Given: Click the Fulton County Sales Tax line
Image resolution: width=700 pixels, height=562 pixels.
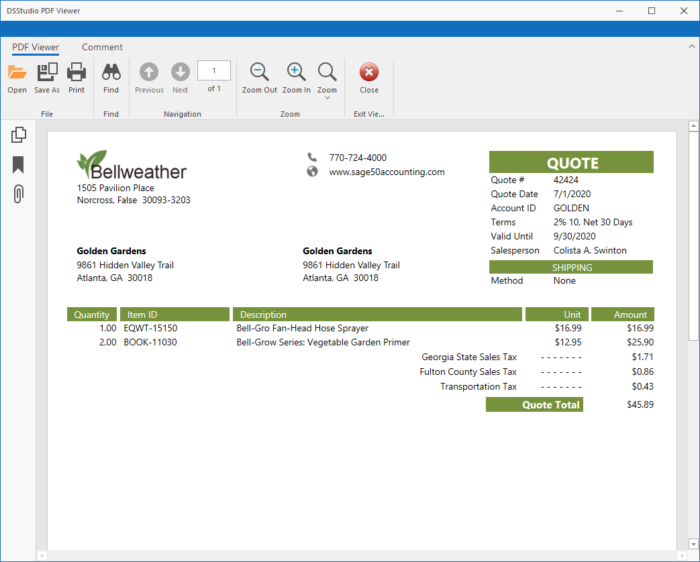Looking at the screenshot, I should (468, 372).
